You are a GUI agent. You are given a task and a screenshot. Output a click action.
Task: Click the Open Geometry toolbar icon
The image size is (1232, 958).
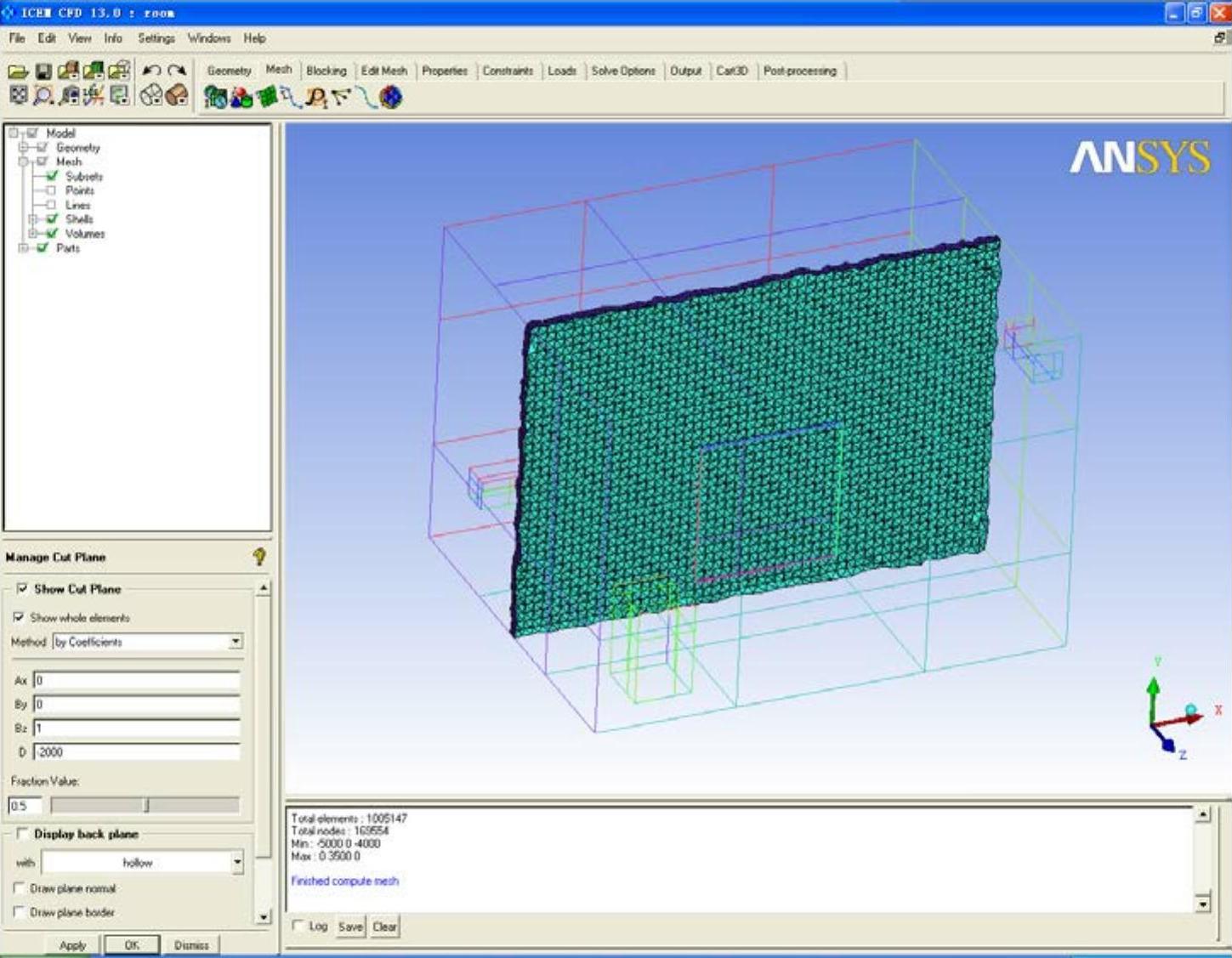(x=68, y=71)
